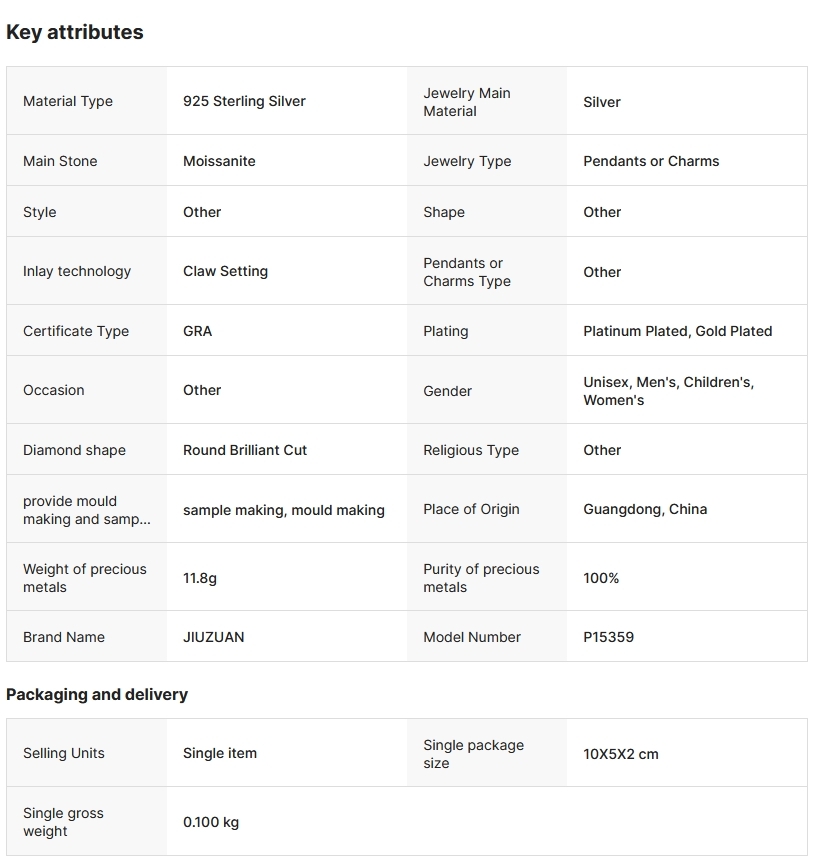
Task: Select the Moissanite main stone value
Action: coord(219,161)
